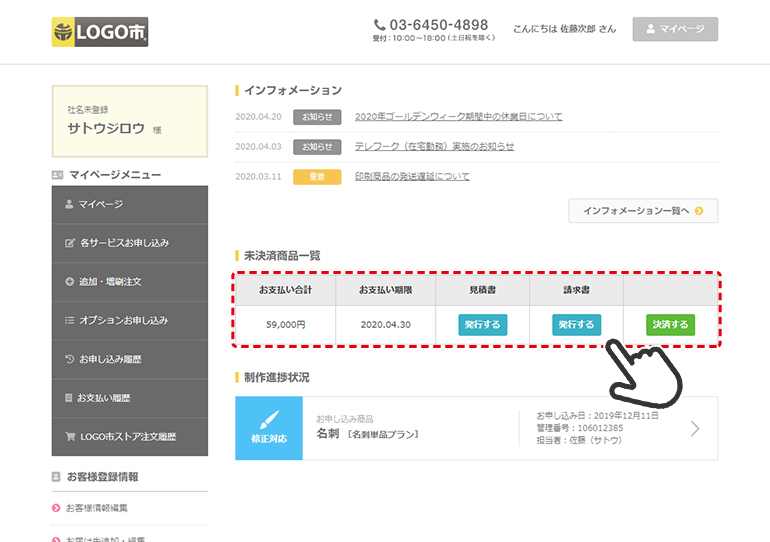The image size is (770, 542).
Task: Click the 未決済商品一覧 heading
Action: (x=282, y=256)
